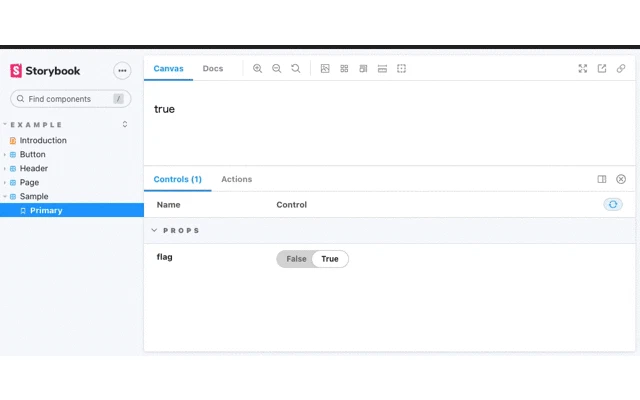Viewport: 640px width, 400px height.
Task: Change the viewport size
Action: pyautogui.click(x=363, y=69)
